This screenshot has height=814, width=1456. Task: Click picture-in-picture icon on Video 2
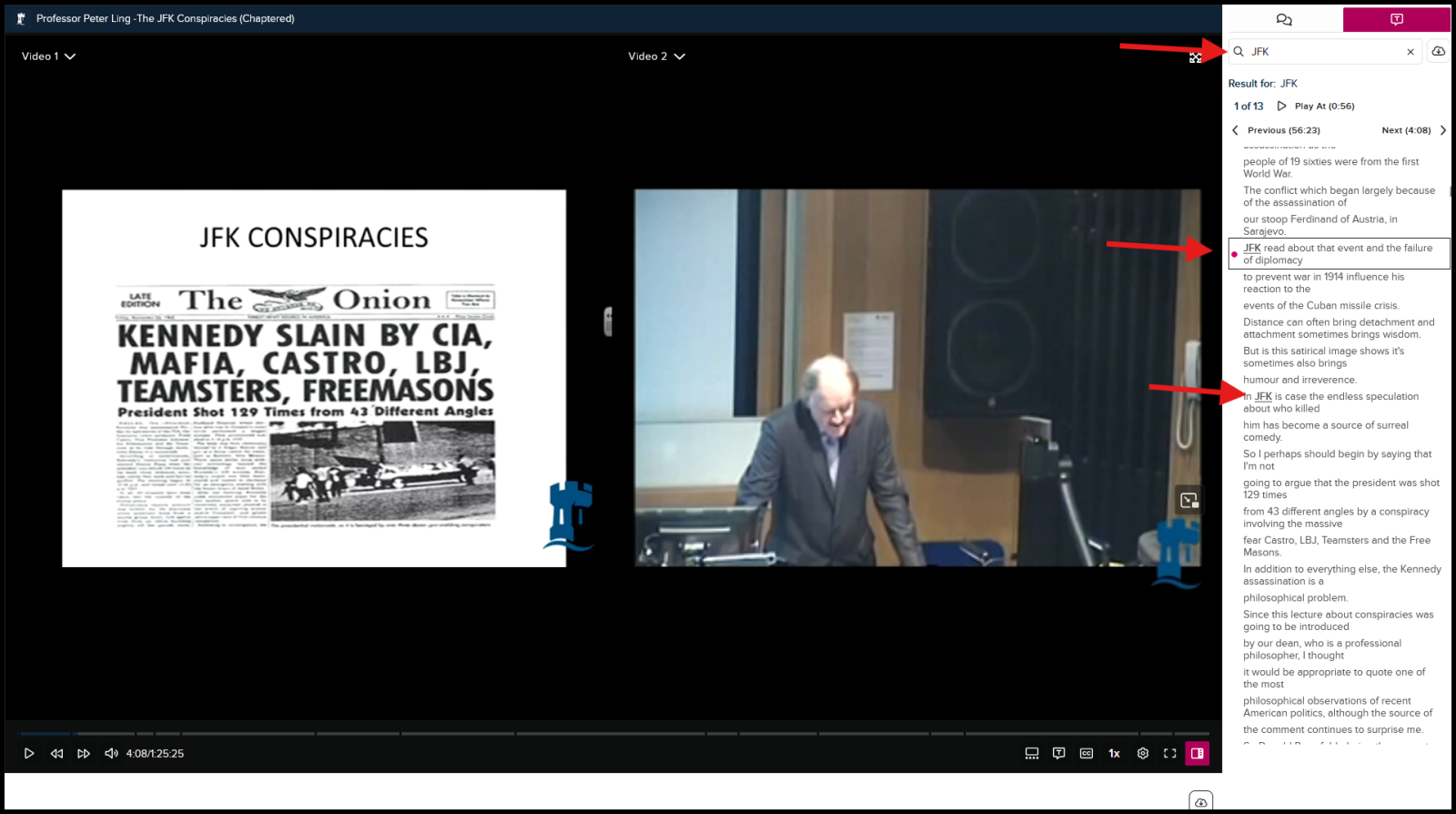coord(1188,500)
